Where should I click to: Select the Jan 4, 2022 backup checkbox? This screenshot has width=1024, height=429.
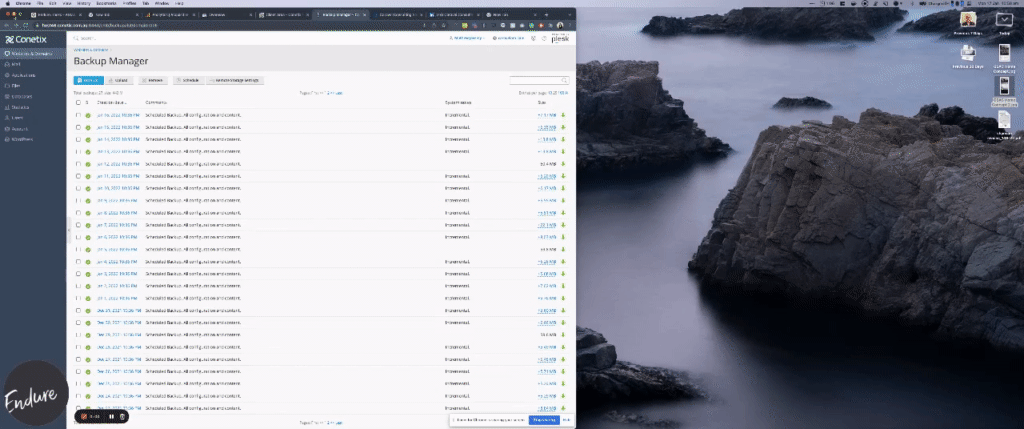coord(78,262)
